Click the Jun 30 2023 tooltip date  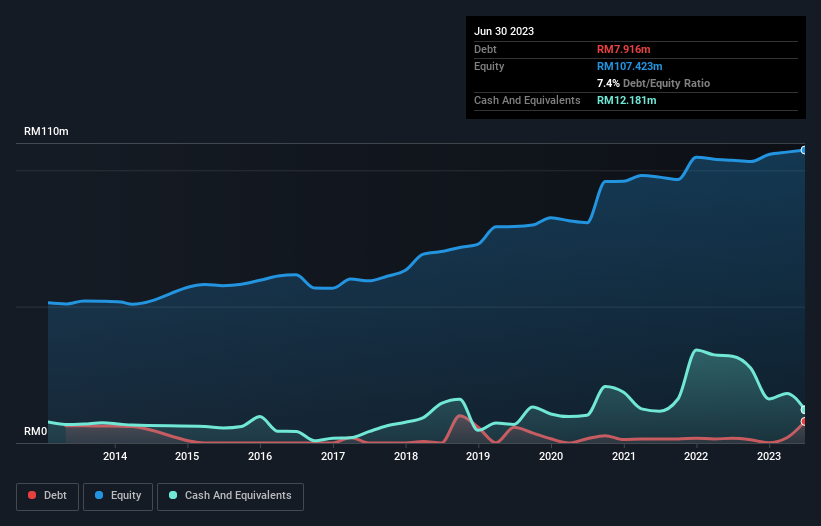[504, 31]
